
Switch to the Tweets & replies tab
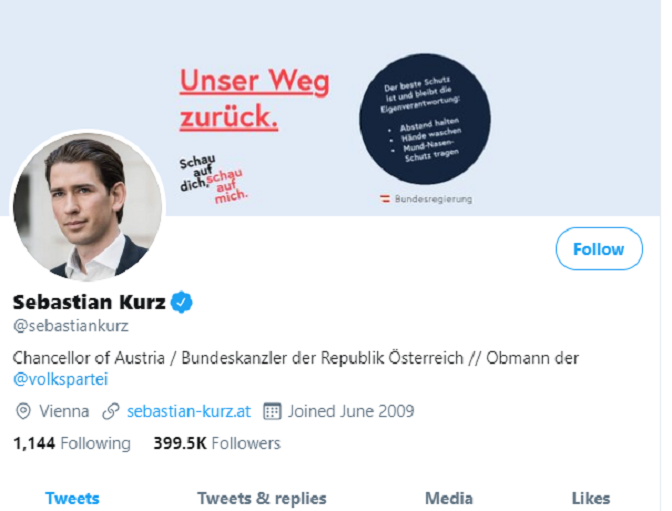(262, 498)
